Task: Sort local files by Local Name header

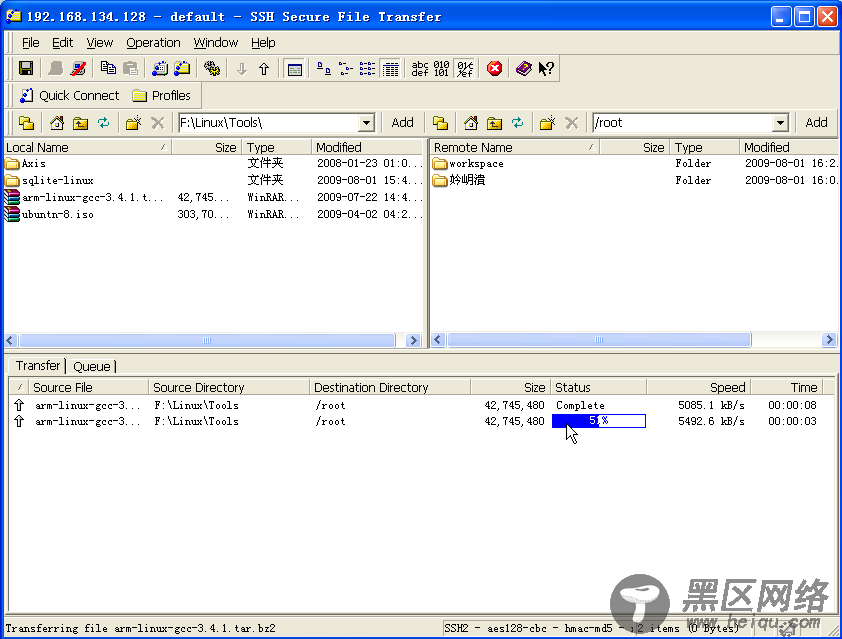Action: coord(88,147)
